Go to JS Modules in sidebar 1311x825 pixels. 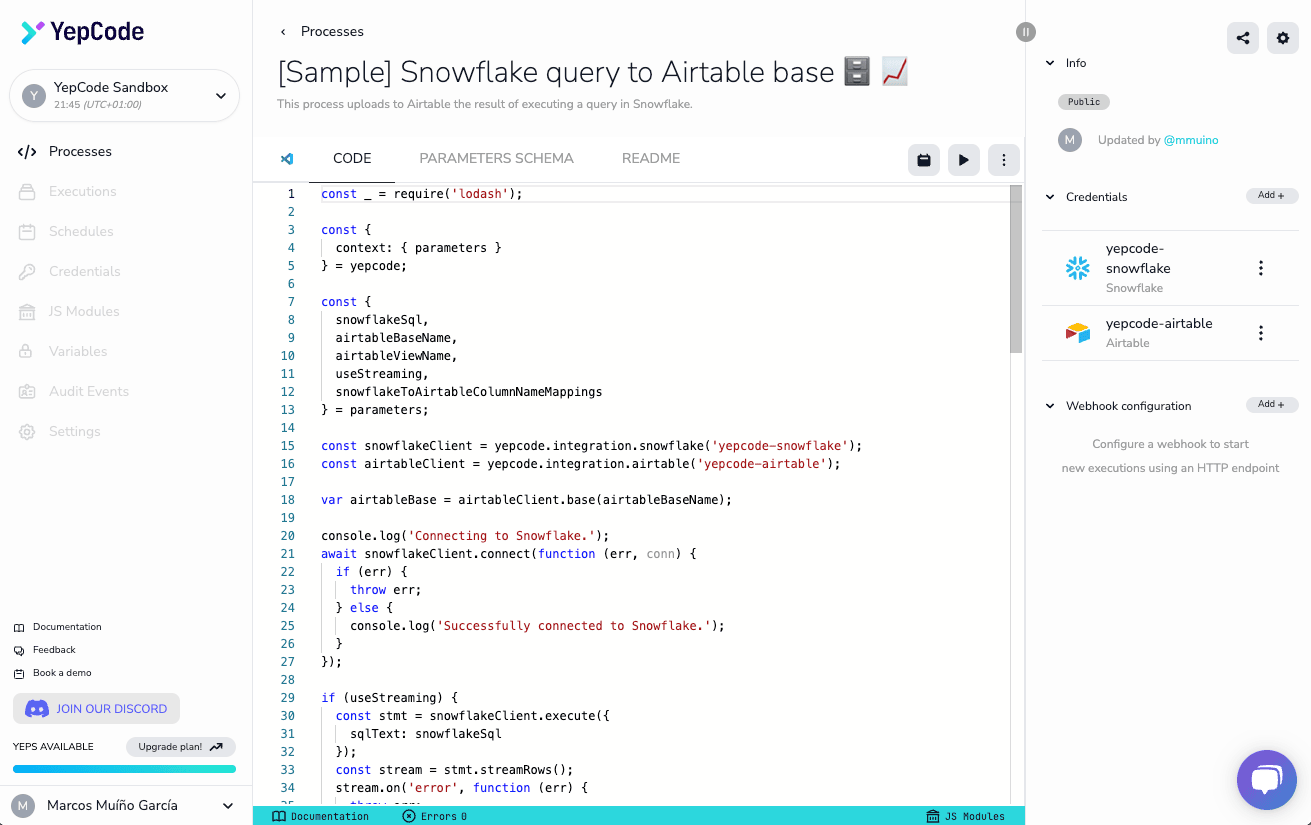click(84, 312)
